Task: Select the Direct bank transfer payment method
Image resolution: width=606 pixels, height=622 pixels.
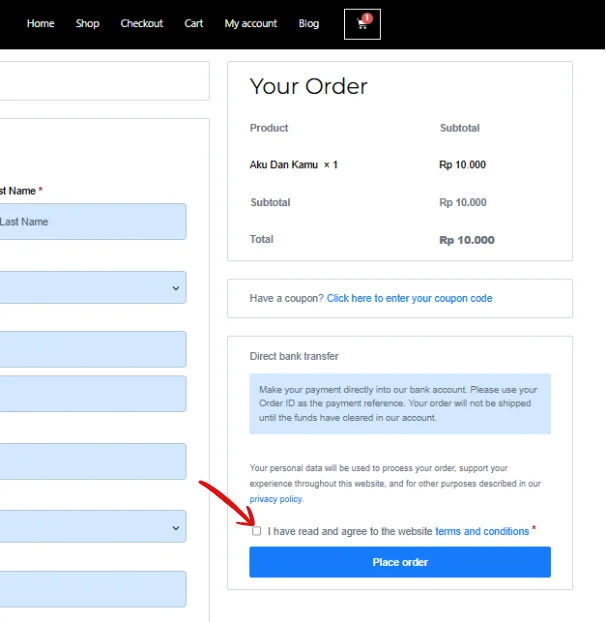Action: (294, 356)
